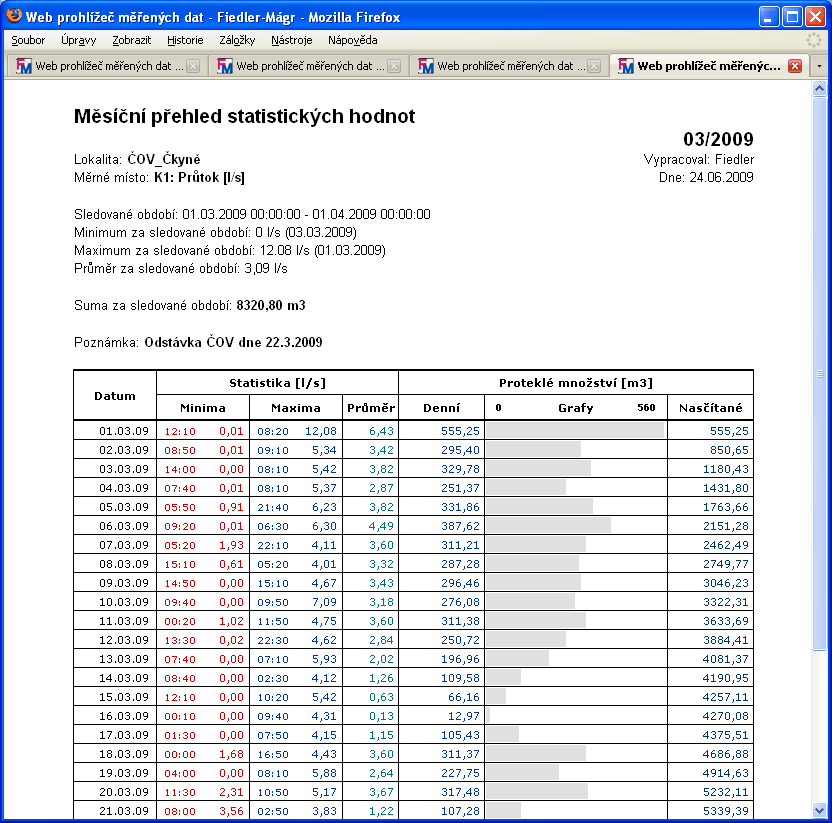The image size is (832, 823).
Task: Click the loading throbber icon beside the menu bar
Action: point(814,40)
